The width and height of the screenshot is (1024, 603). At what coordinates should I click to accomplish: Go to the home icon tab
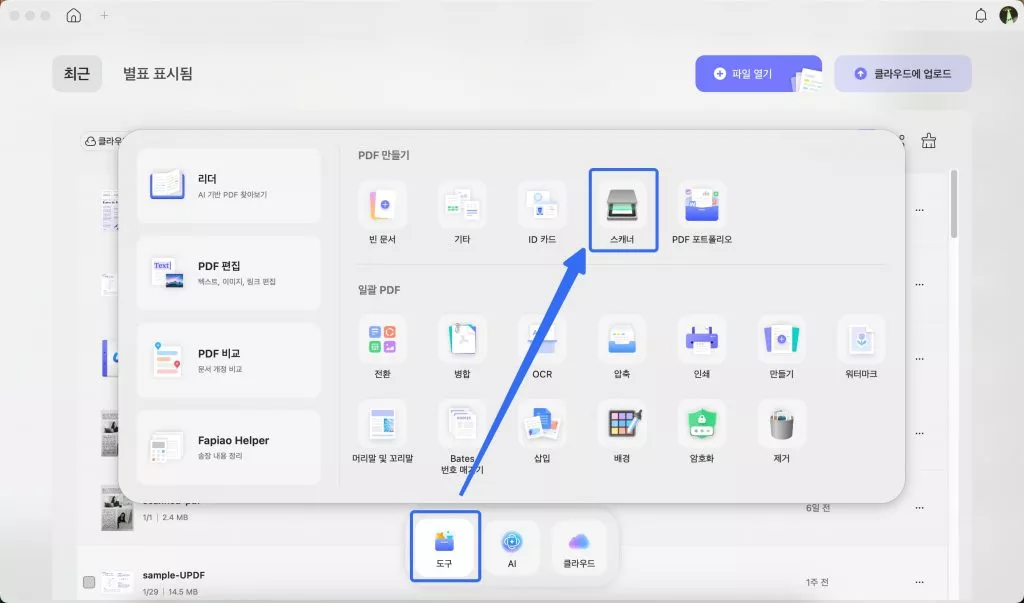pyautogui.click(x=74, y=15)
